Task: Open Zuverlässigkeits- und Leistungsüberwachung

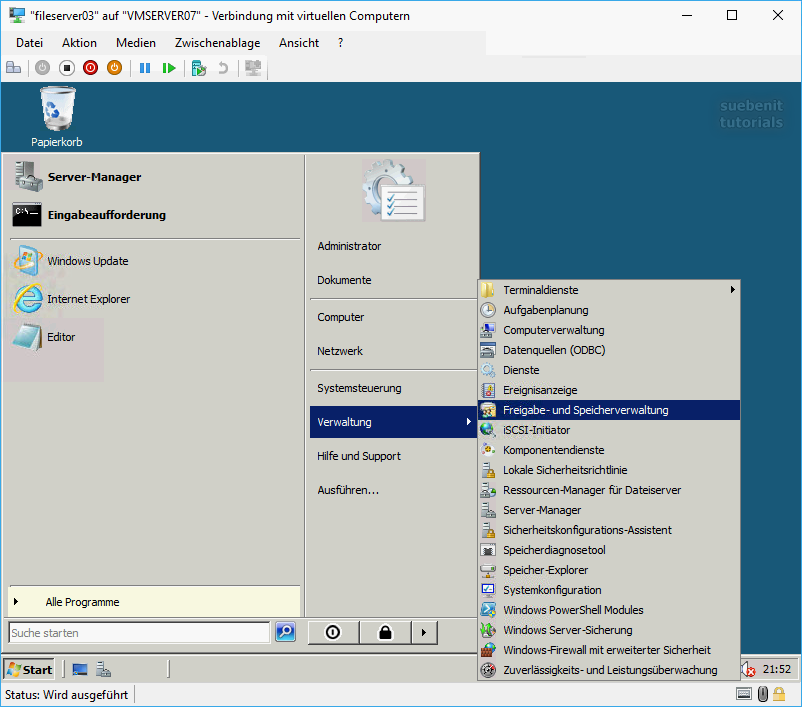Action: click(609, 670)
